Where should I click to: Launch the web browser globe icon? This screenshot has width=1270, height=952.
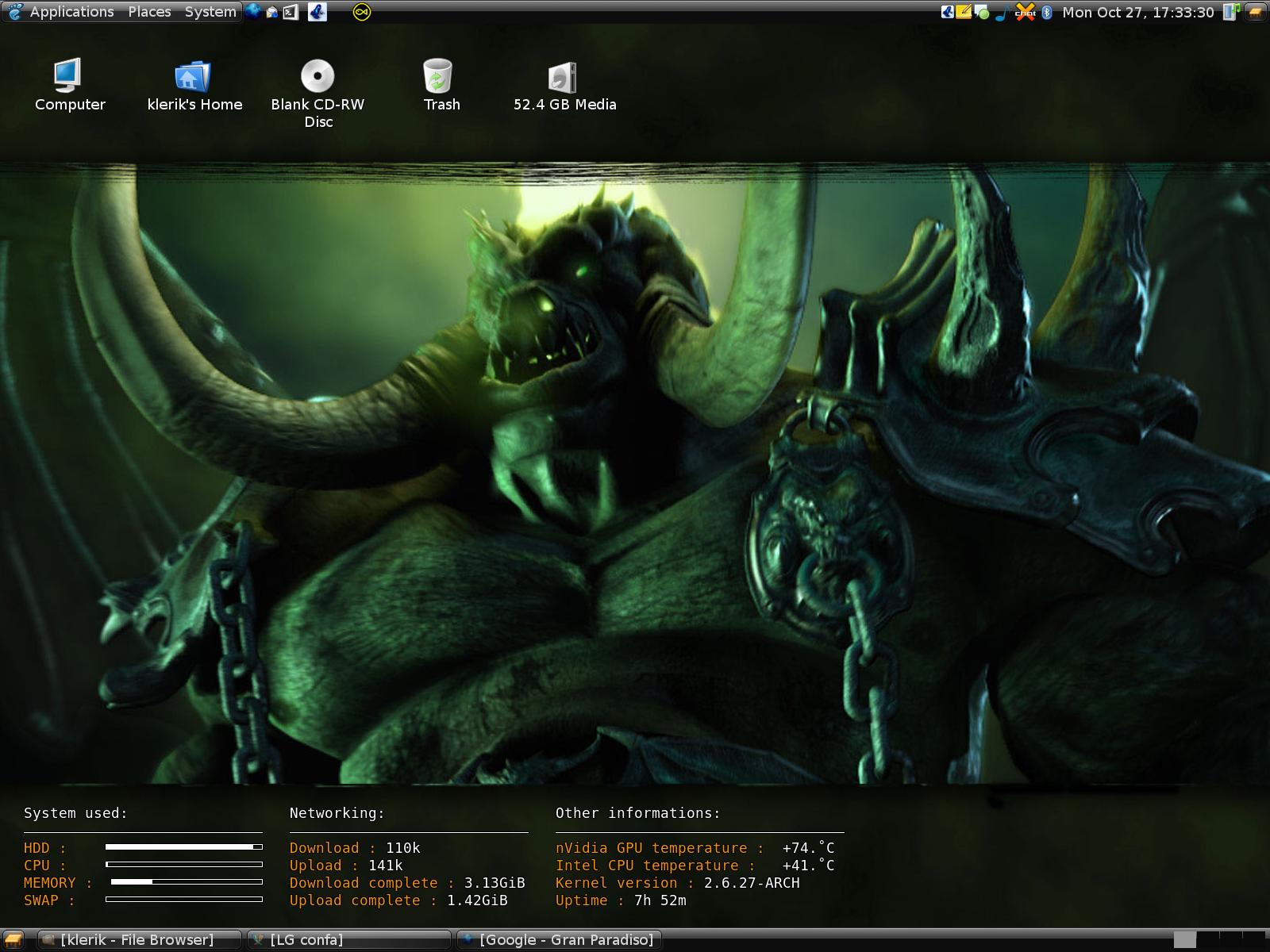[253, 11]
